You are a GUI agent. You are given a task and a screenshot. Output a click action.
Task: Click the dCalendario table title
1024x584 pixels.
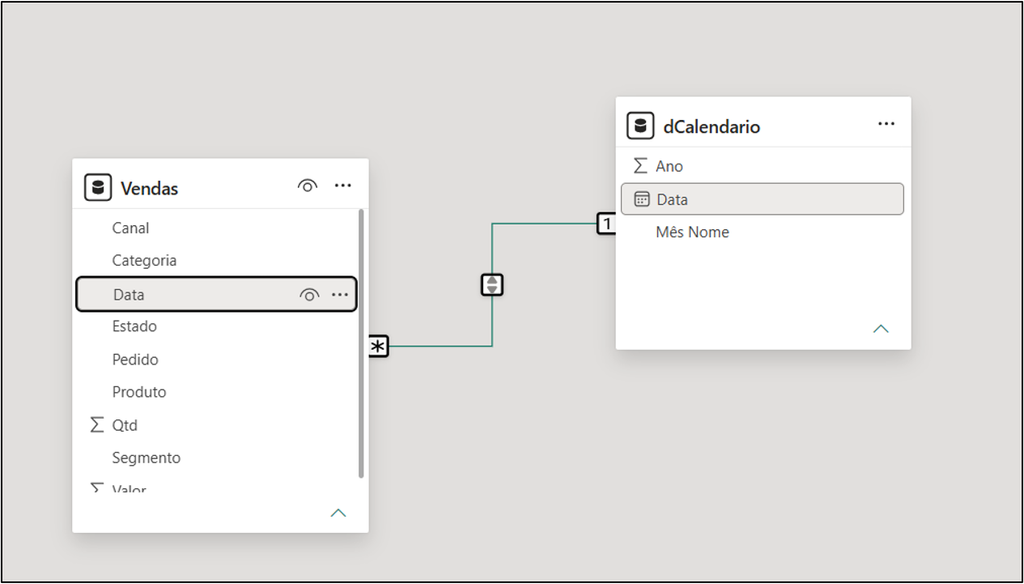(712, 127)
